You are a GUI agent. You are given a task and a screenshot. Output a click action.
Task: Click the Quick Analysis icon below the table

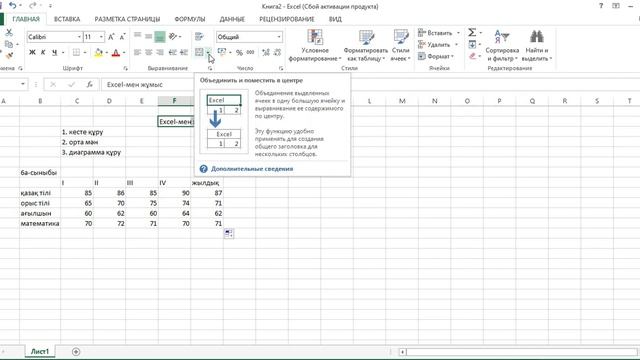[229, 233]
